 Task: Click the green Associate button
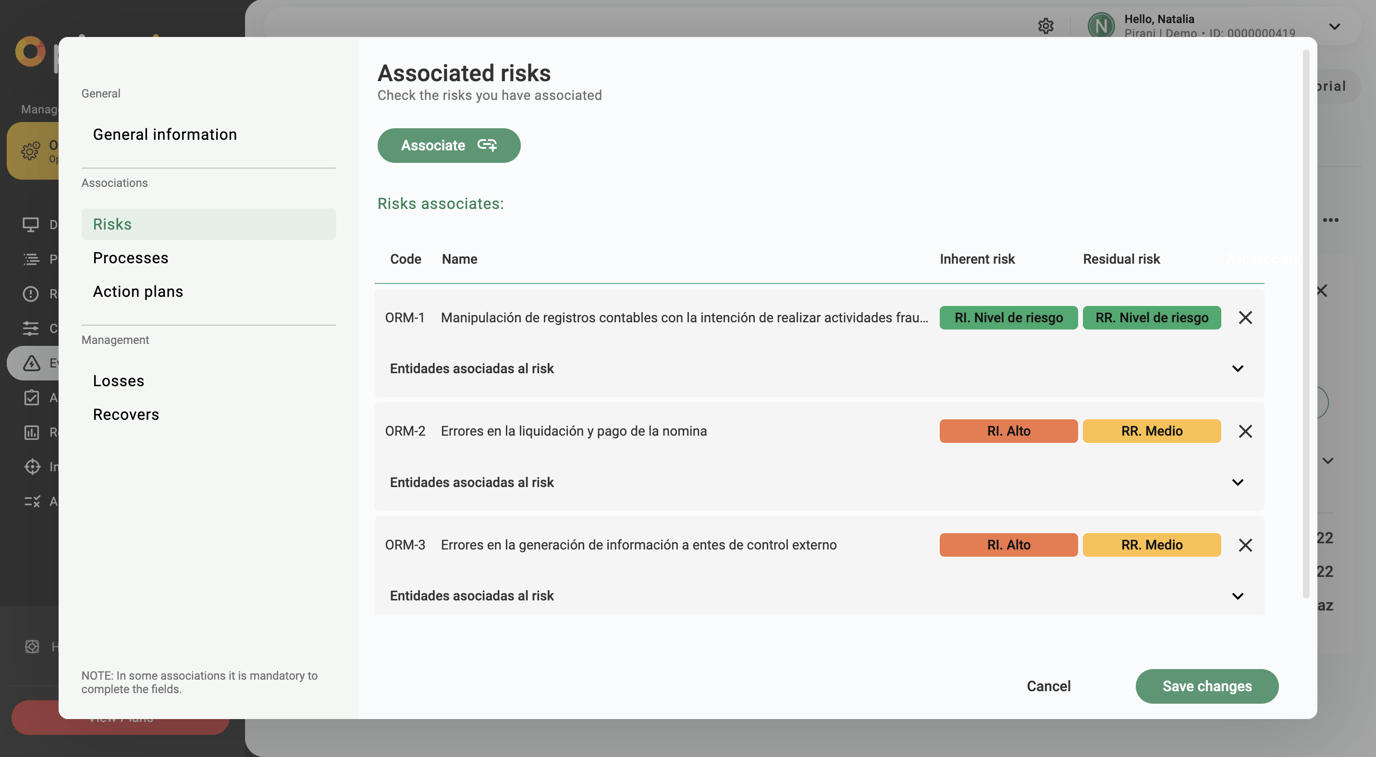[448, 145]
